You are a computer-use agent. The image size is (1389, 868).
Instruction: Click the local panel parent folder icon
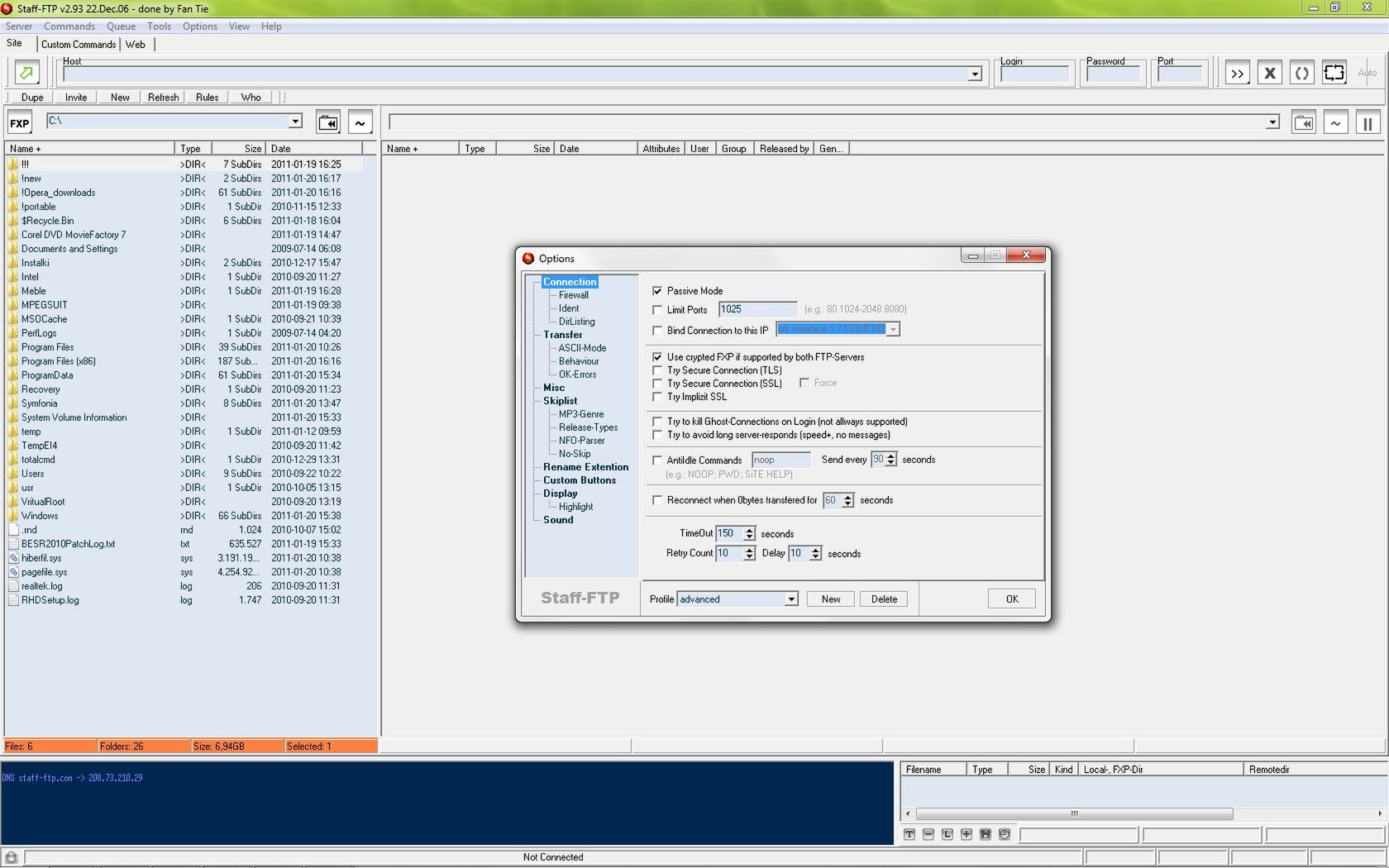pyautogui.click(x=328, y=123)
